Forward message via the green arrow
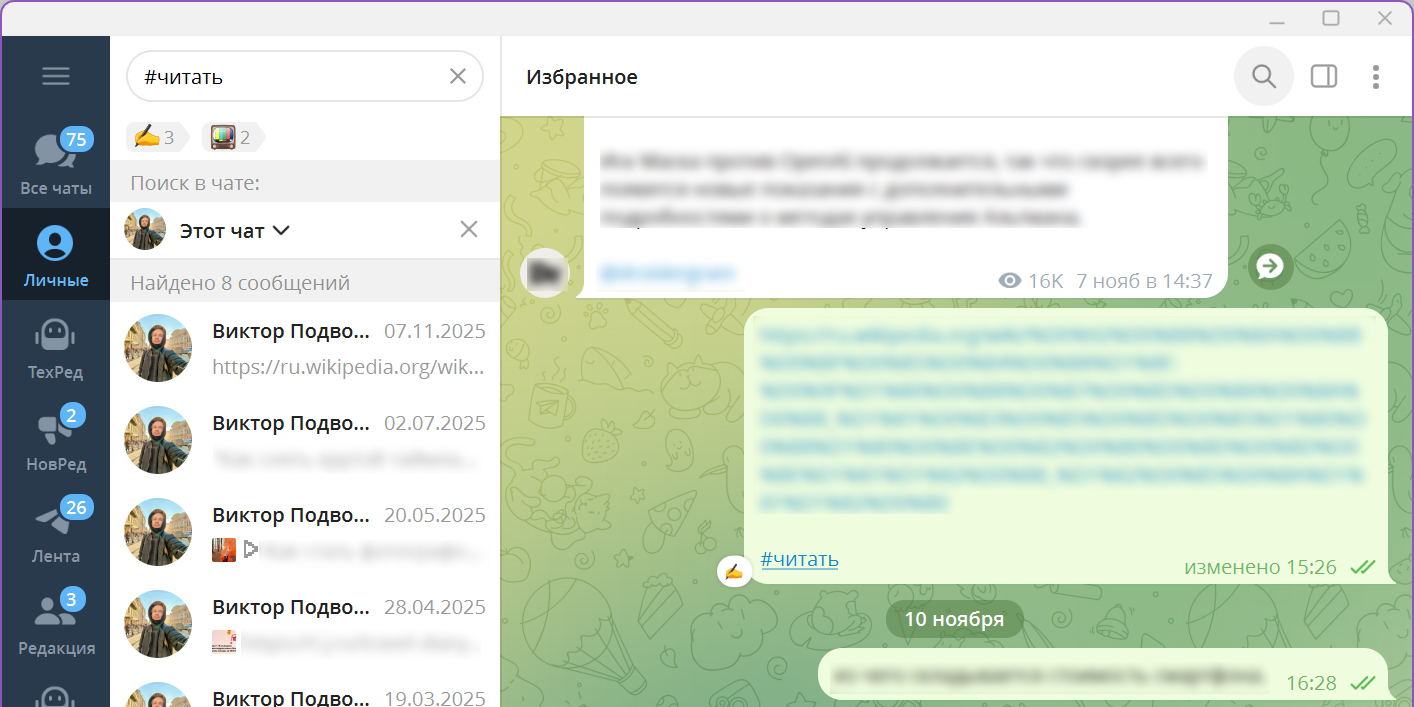 click(1270, 267)
